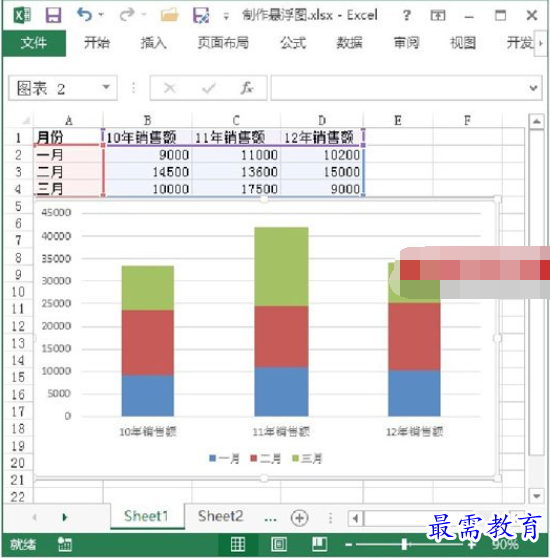
Task: Select column E header
Action: (398, 121)
